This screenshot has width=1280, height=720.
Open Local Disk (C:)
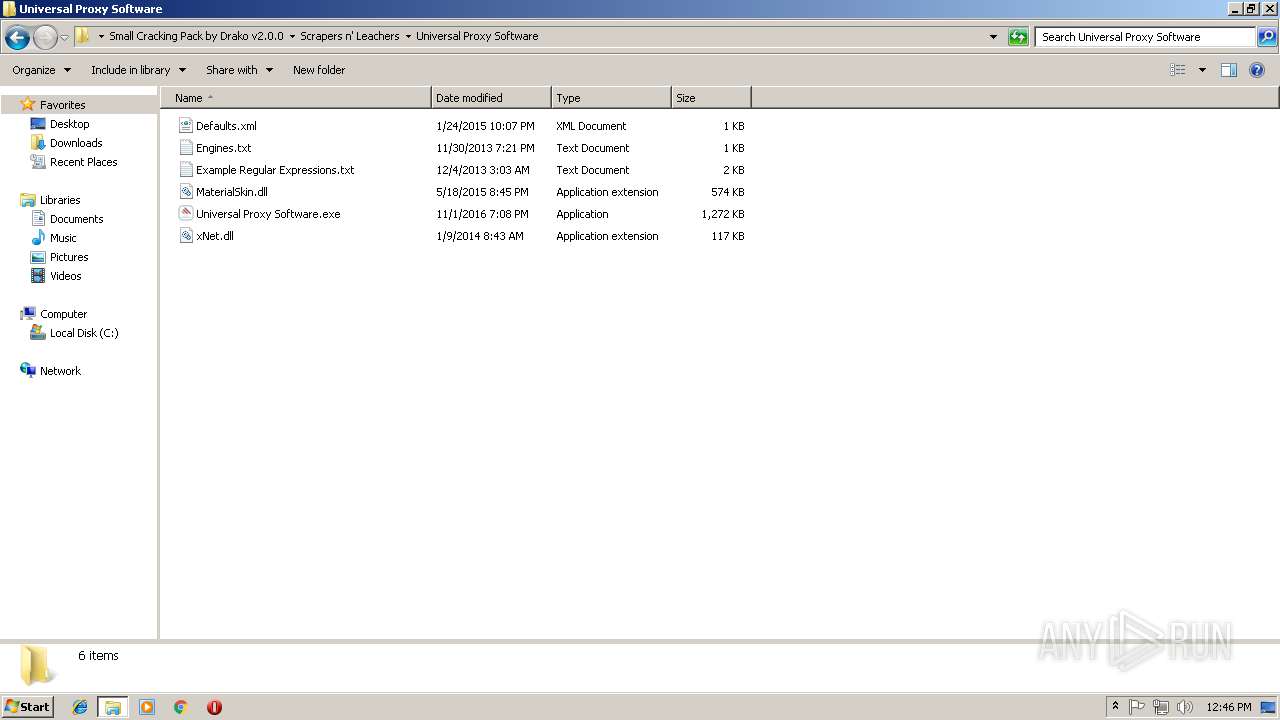84,333
